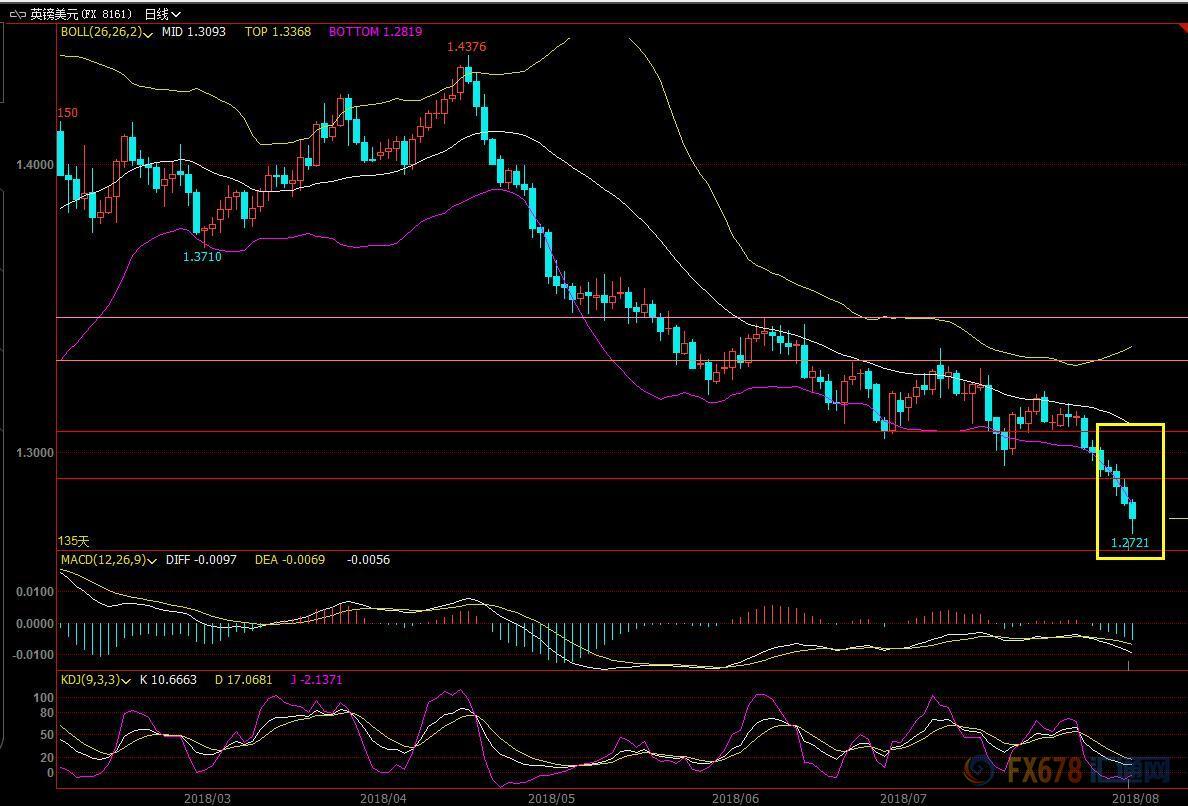
Task: Click the 1.2721 low price label
Action: point(1130,543)
